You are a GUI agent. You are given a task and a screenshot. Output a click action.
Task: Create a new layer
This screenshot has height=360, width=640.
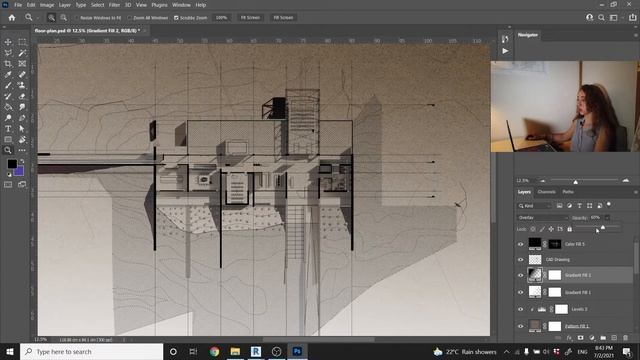click(614, 338)
